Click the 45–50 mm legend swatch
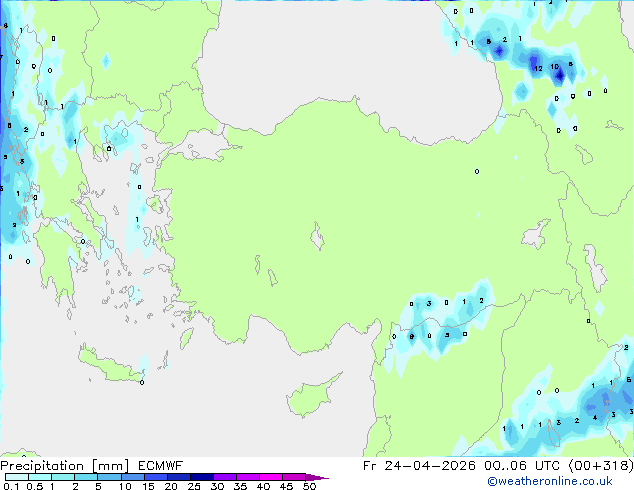Viewport: 634px width, 490px height. [294, 477]
